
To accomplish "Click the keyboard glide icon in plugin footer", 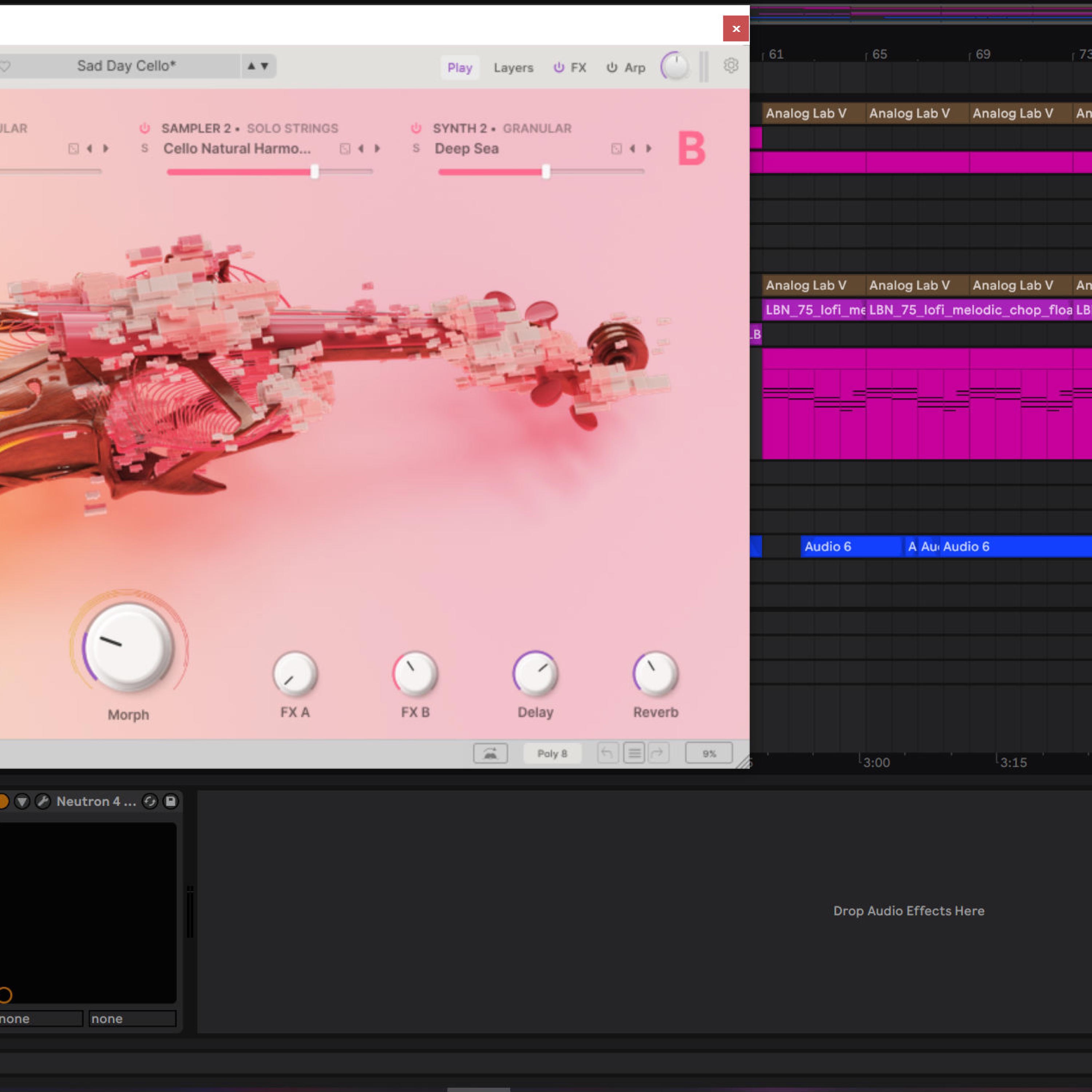I will [490, 753].
